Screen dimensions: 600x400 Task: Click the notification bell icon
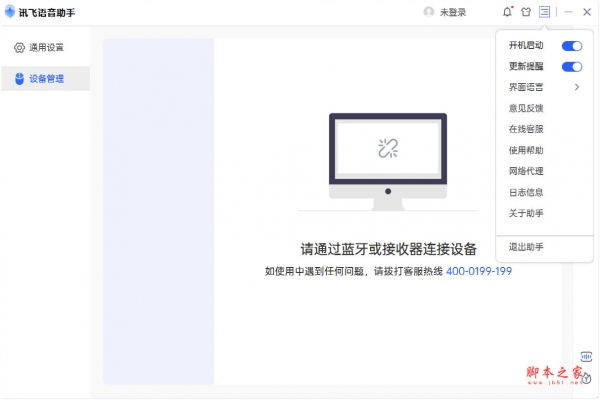(x=507, y=12)
